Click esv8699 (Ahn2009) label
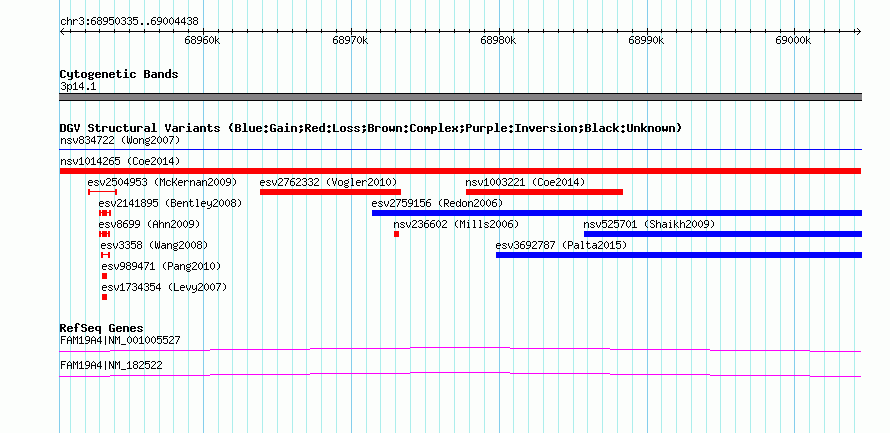 [x=149, y=224]
